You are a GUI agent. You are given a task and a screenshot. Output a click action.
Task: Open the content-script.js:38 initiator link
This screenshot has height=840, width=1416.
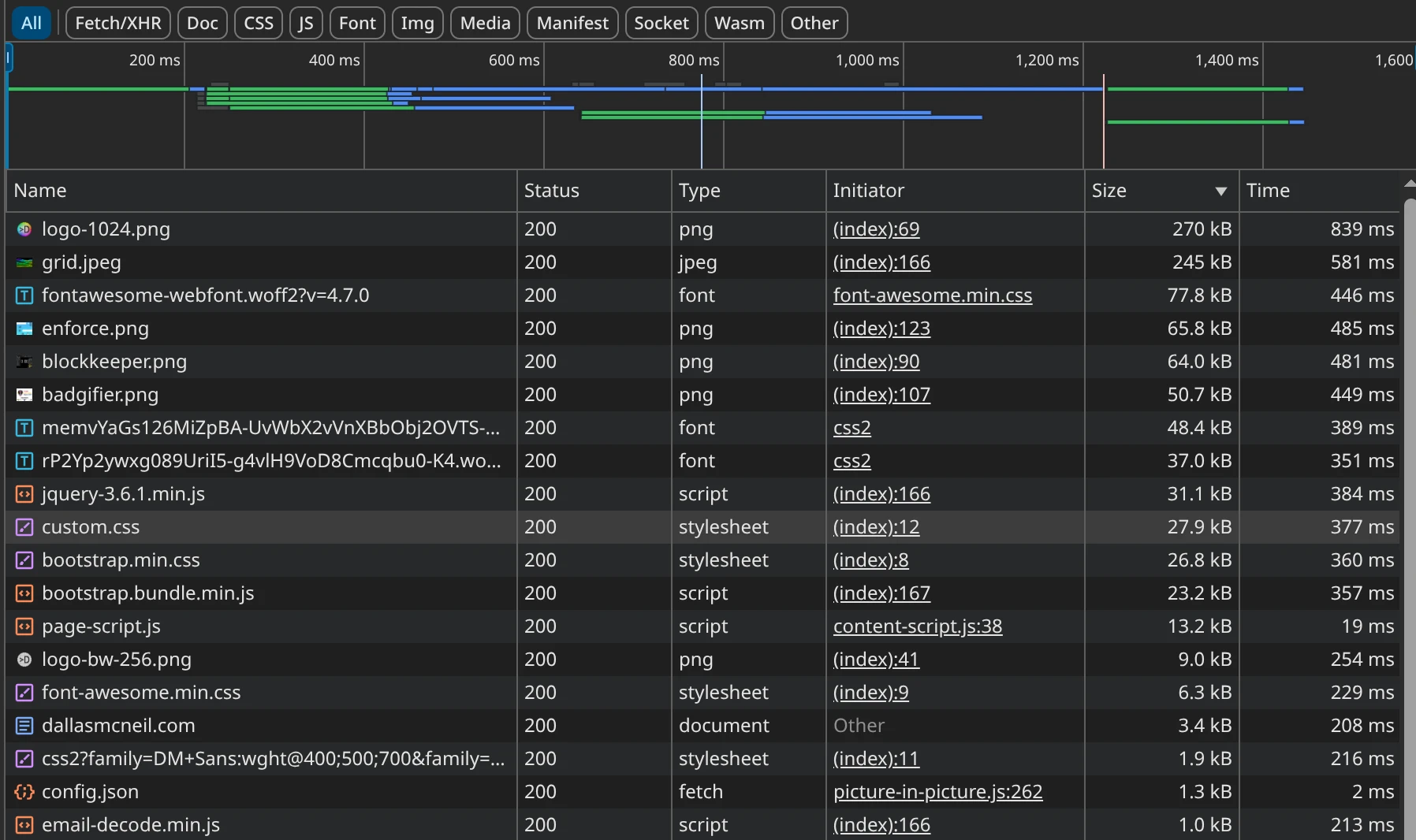[918, 626]
